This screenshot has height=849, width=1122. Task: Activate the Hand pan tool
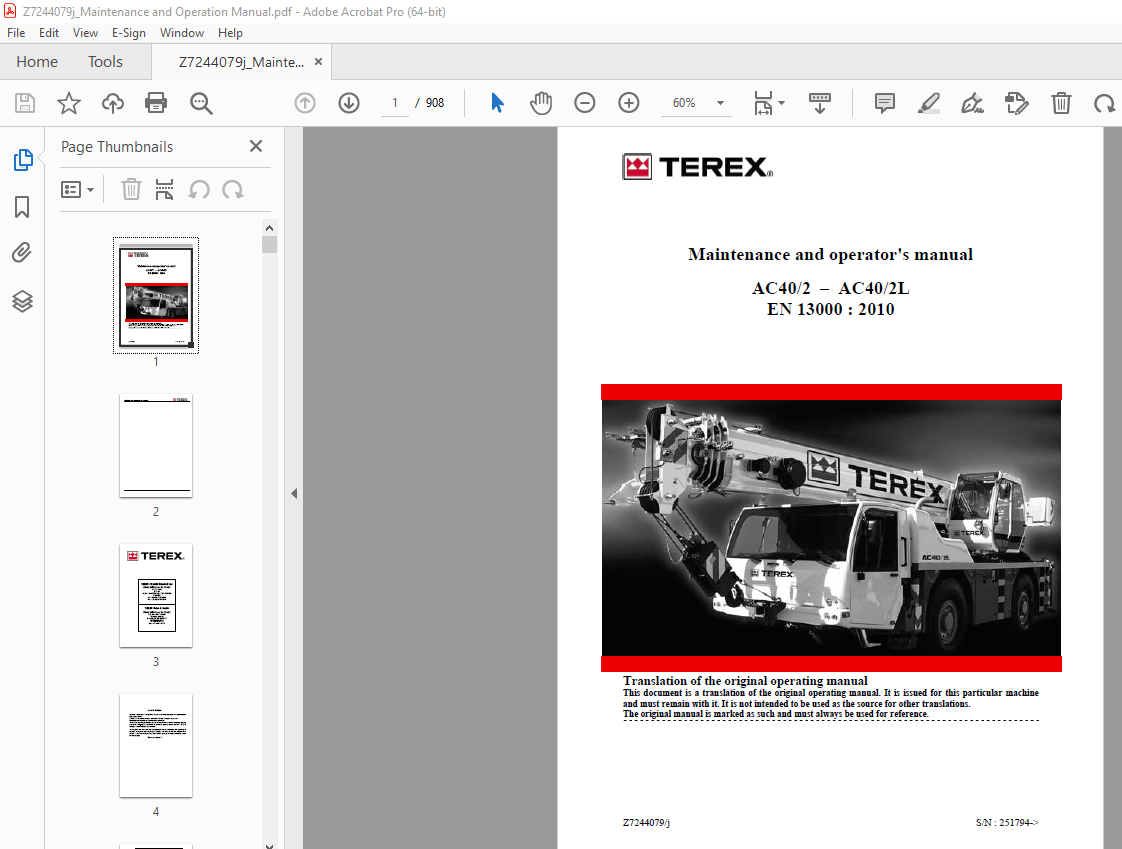coord(541,103)
